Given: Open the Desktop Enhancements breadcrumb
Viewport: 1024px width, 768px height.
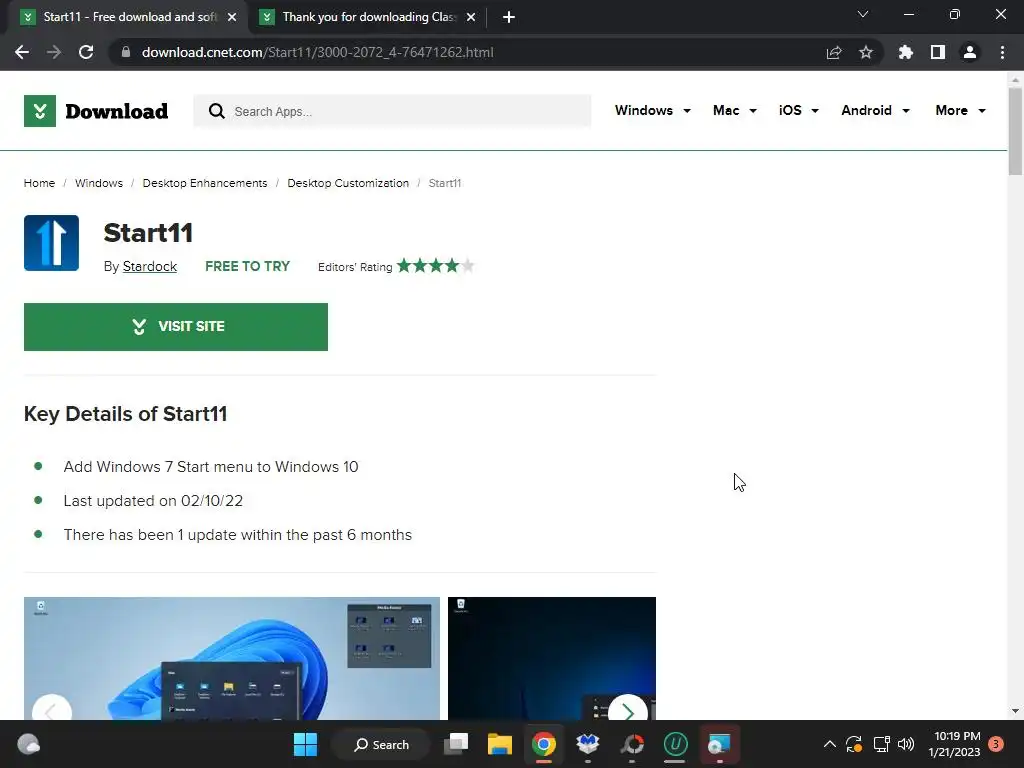Looking at the screenshot, I should point(204,183).
